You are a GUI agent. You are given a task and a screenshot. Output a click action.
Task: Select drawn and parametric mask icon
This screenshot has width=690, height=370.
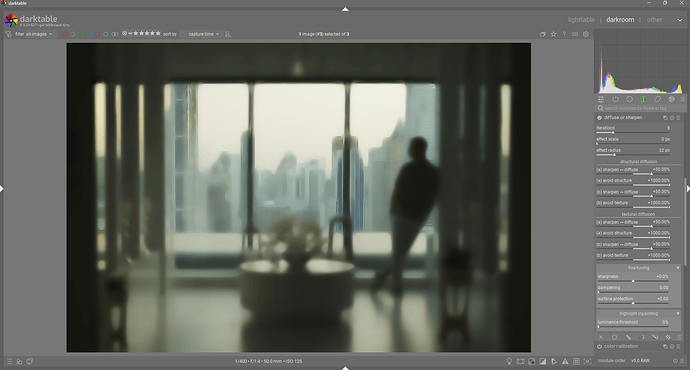tap(655, 337)
